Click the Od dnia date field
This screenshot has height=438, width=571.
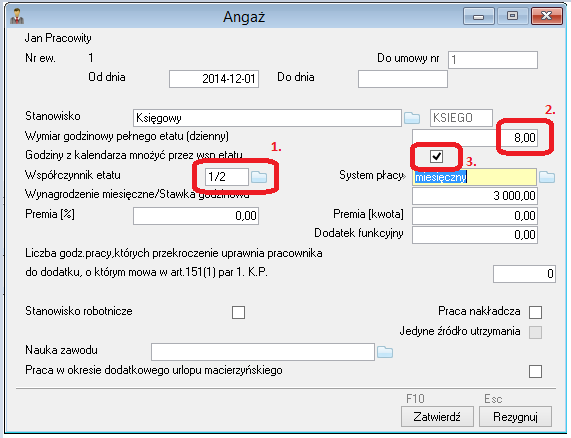[214, 79]
